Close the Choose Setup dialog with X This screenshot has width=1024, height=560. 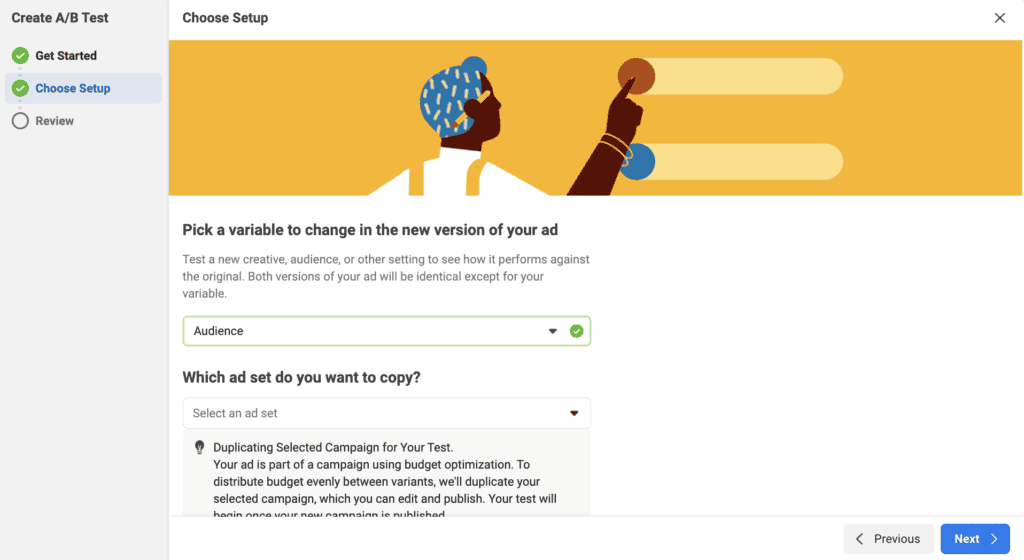coord(1000,18)
